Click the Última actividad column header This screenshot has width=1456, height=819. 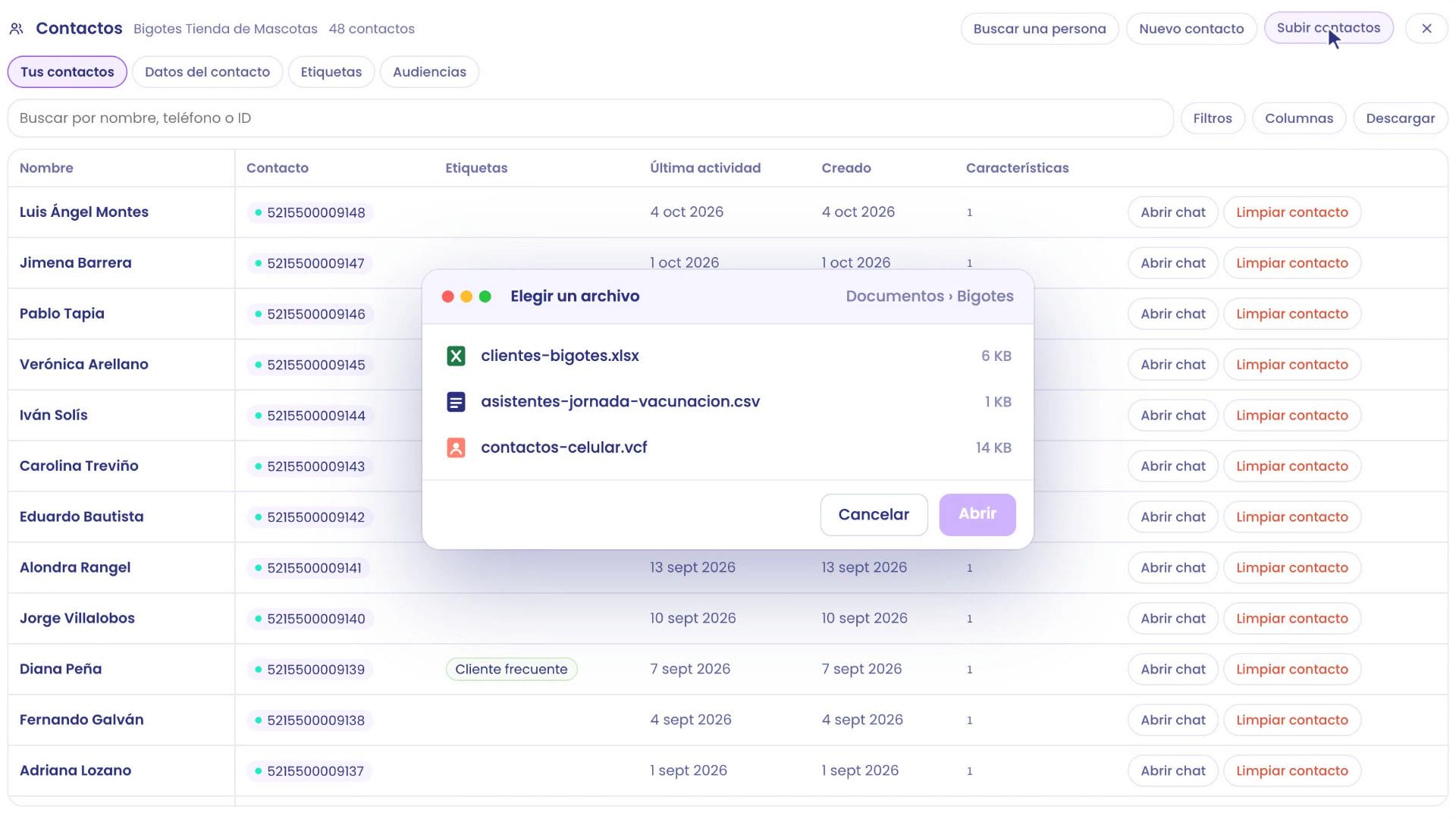[x=705, y=168]
